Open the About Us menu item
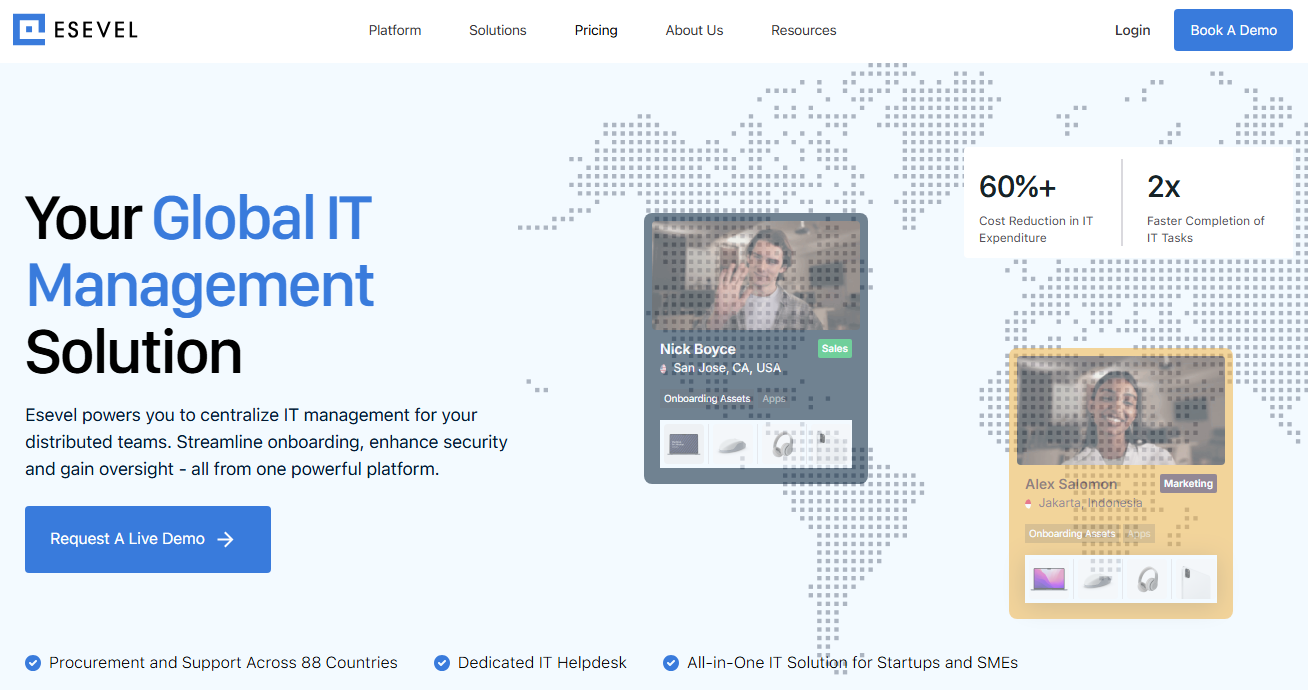 click(x=694, y=30)
